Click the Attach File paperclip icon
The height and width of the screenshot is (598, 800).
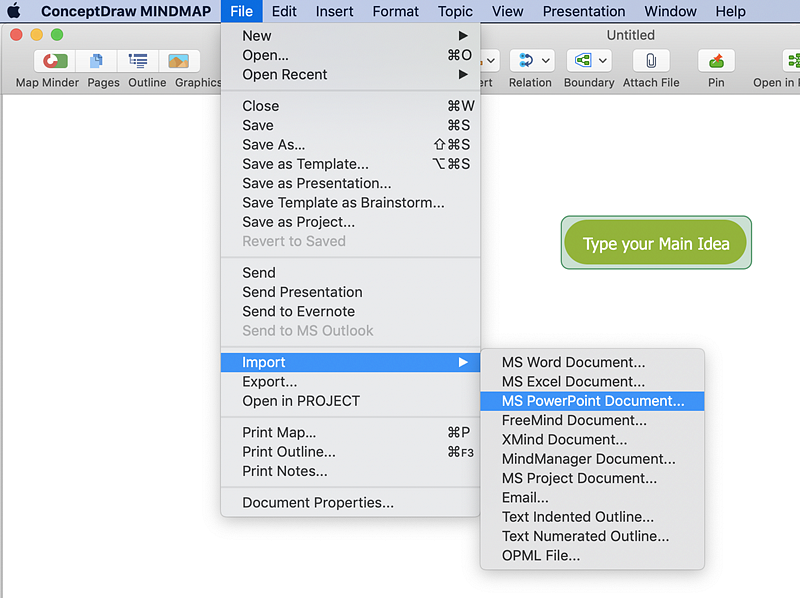[x=650, y=61]
